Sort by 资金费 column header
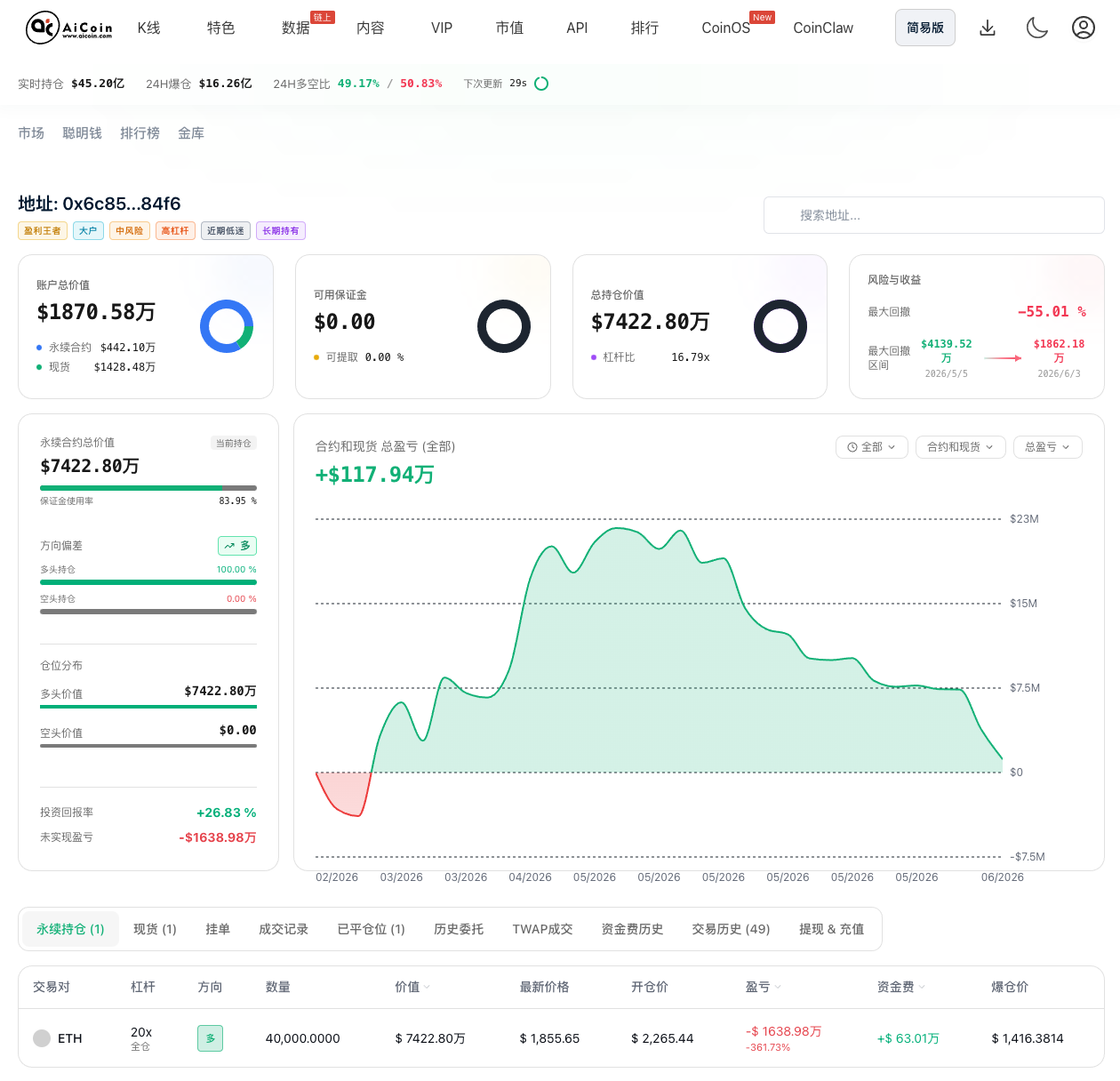 [x=901, y=987]
